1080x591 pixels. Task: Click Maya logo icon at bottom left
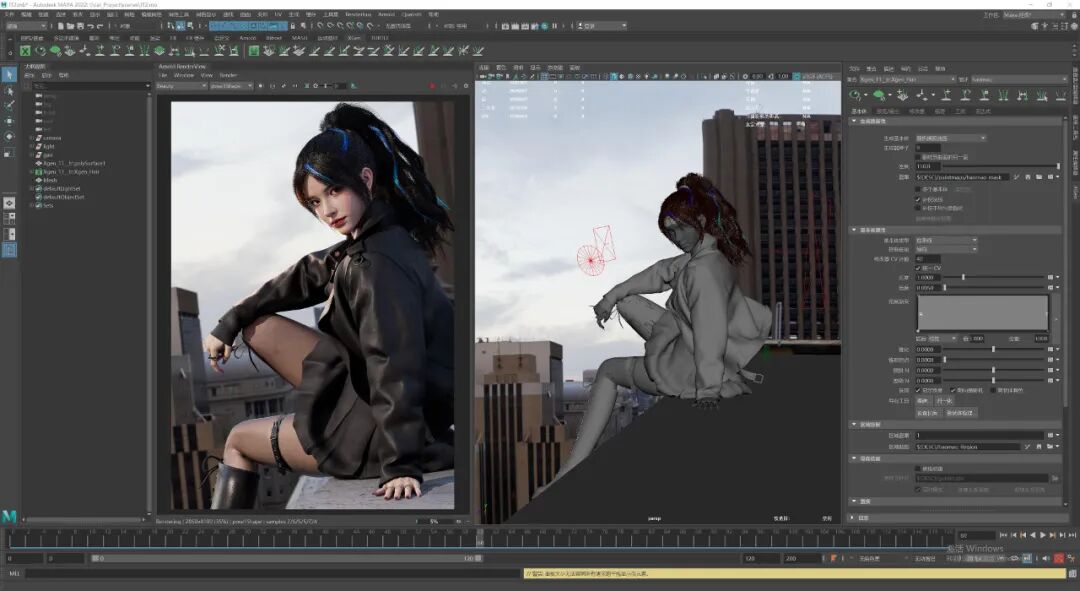[x=9, y=515]
